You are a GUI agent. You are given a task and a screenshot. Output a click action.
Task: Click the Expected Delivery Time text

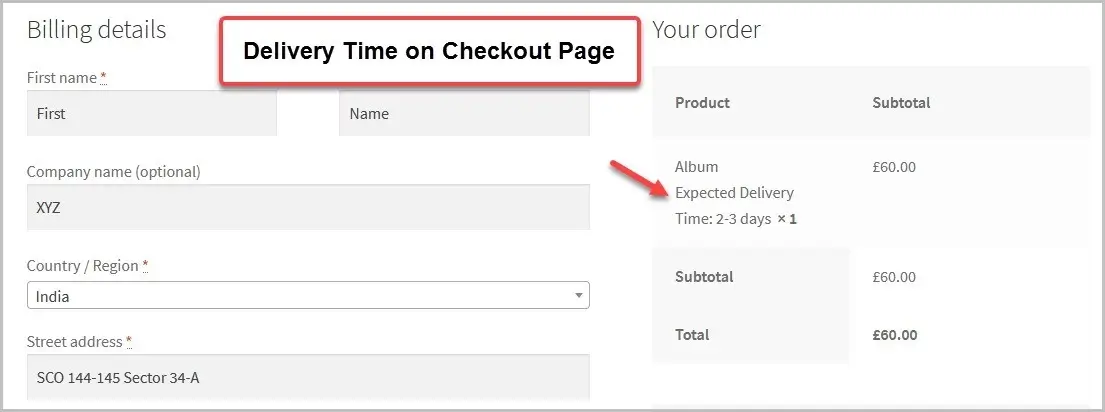point(734,206)
